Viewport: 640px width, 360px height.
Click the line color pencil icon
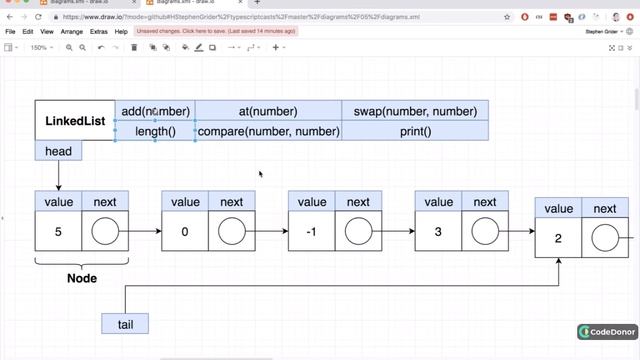click(x=199, y=48)
